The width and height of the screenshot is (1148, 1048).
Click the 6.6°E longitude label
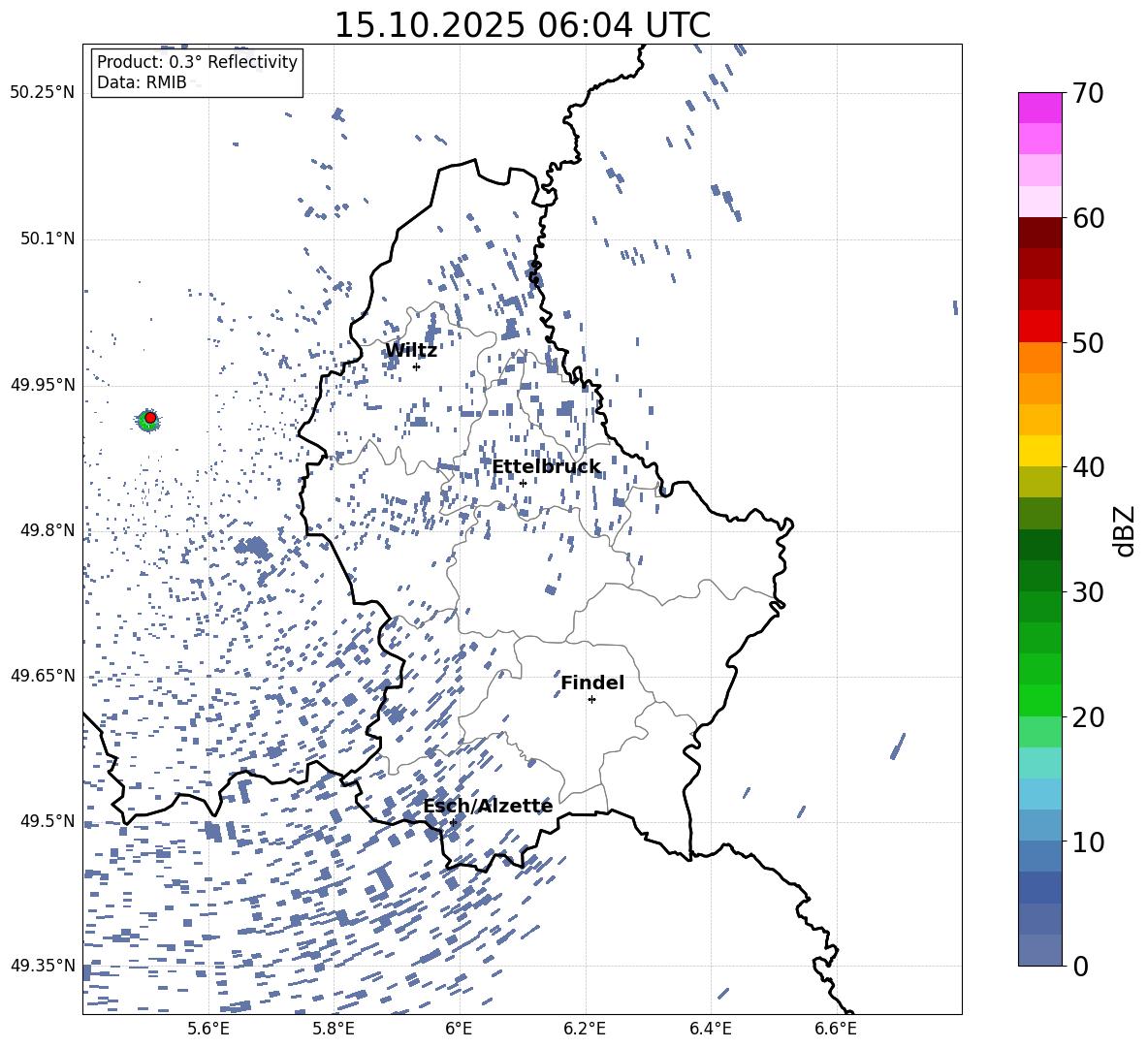coord(836,1029)
